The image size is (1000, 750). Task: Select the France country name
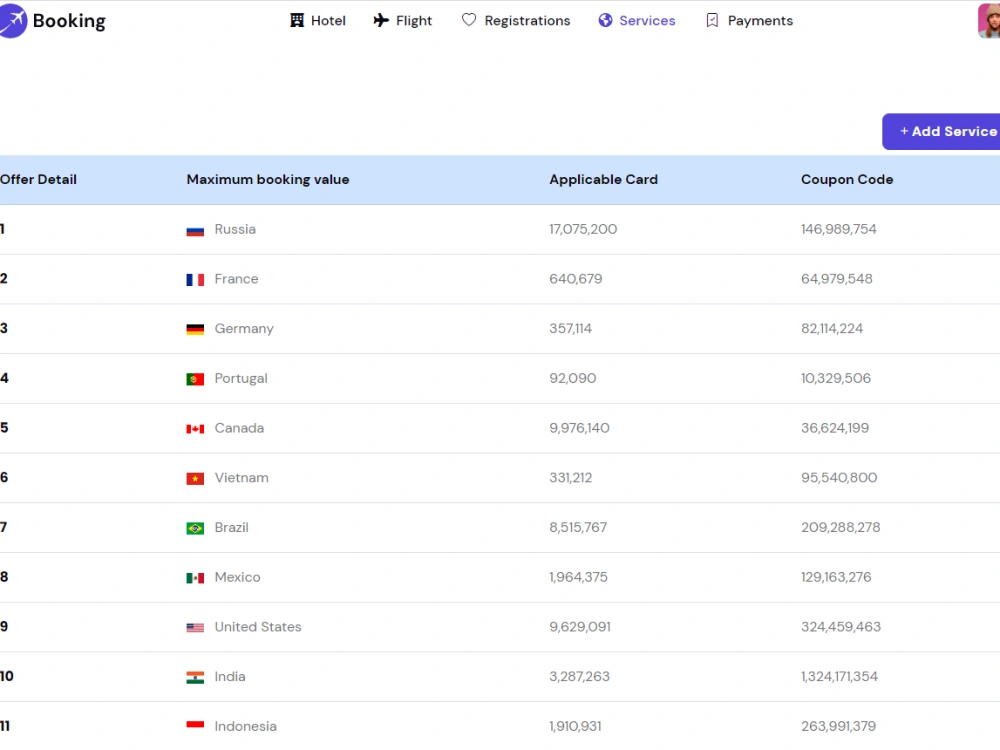pos(236,279)
